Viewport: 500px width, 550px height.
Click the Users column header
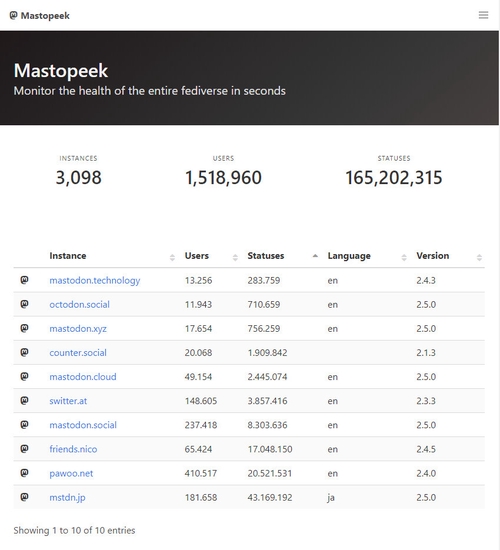(x=196, y=256)
